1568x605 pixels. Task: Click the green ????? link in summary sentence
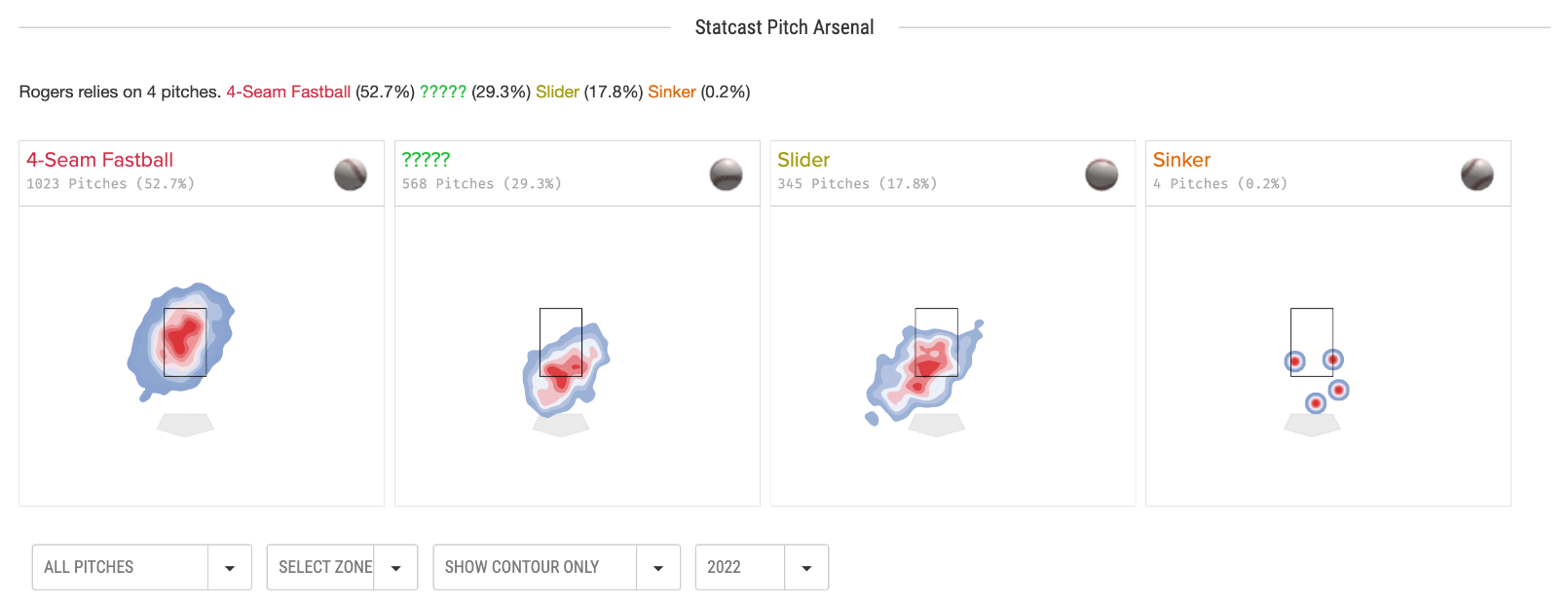coord(443,92)
